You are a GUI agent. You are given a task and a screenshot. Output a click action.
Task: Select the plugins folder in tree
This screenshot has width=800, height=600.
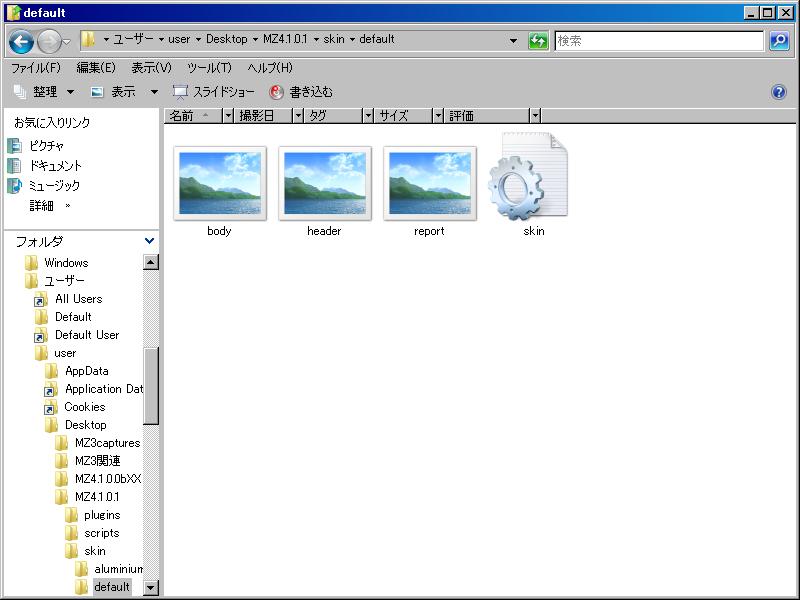102,515
